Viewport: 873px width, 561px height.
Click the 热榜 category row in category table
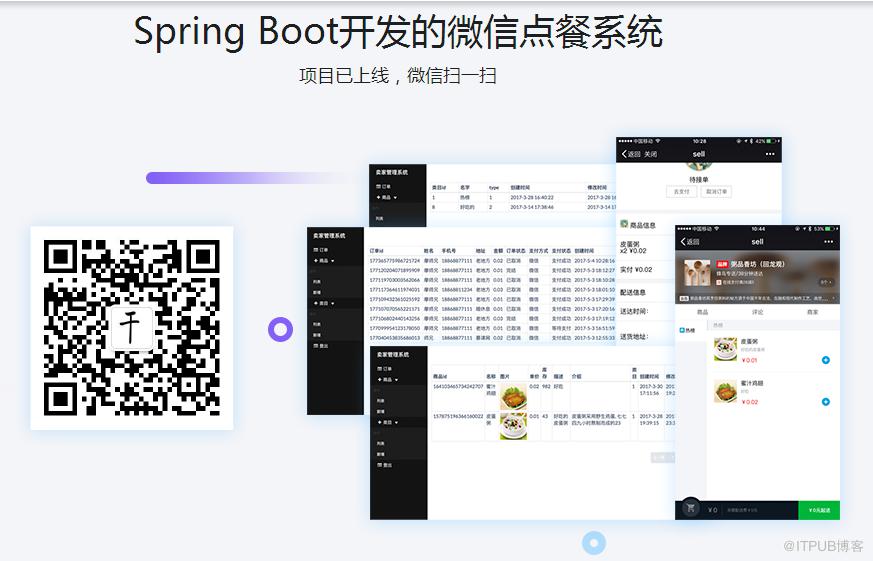tap(523, 198)
